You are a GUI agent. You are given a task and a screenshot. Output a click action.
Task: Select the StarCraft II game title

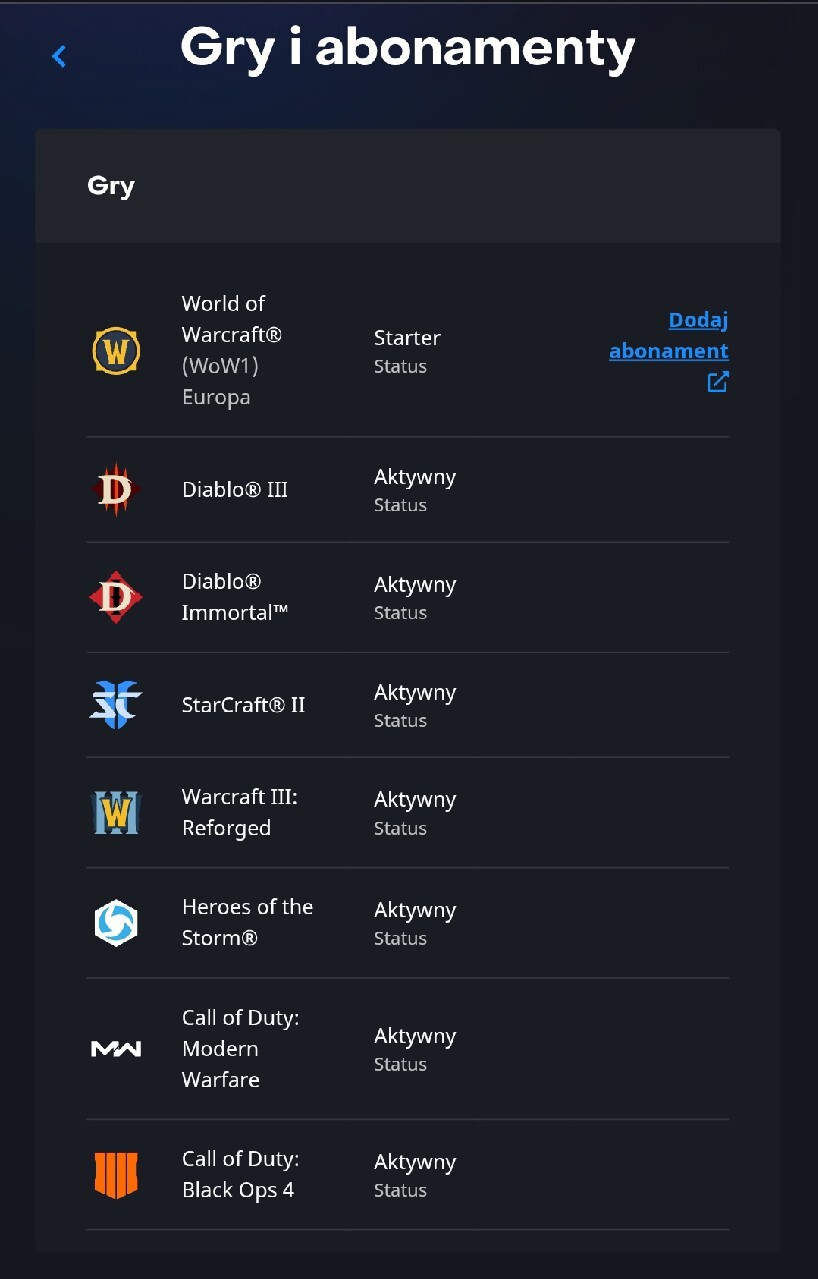[243, 705]
